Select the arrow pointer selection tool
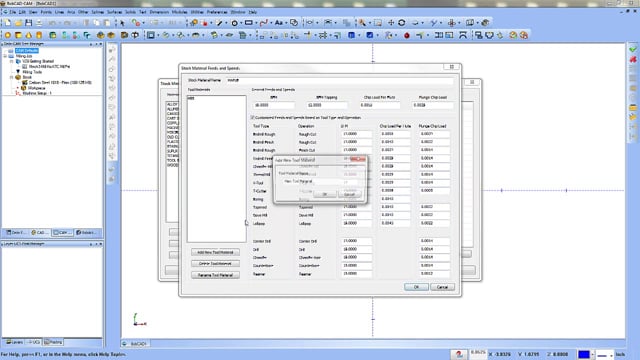The height and width of the screenshot is (360, 640). pos(122,23)
